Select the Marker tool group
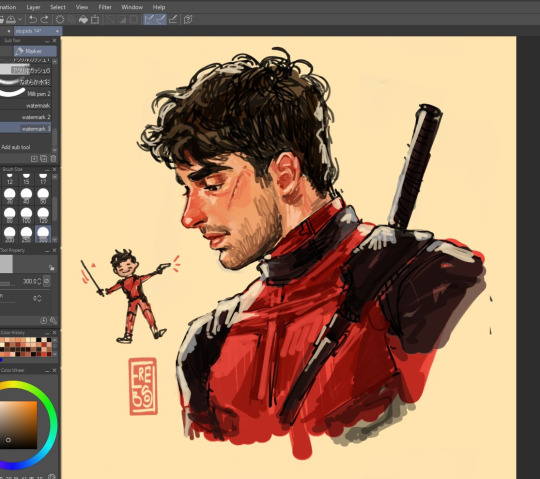540x479 pixels. pyautogui.click(x=35, y=51)
